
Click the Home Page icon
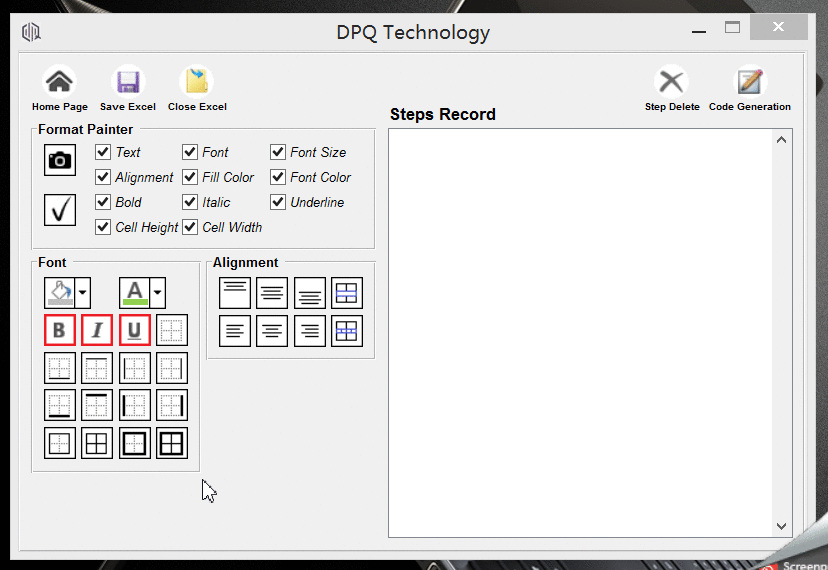(x=59, y=82)
